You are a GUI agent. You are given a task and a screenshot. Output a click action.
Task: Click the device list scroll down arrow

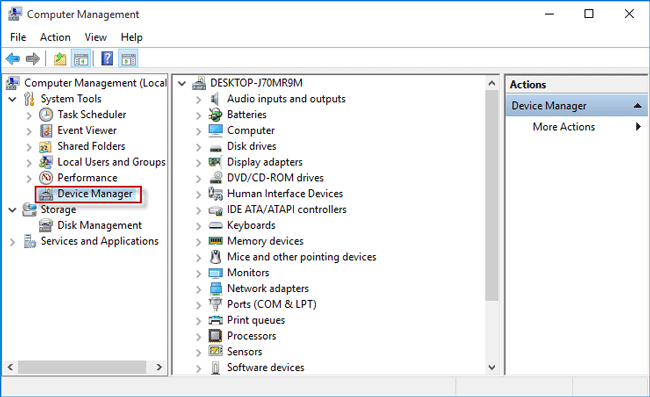pyautogui.click(x=492, y=368)
